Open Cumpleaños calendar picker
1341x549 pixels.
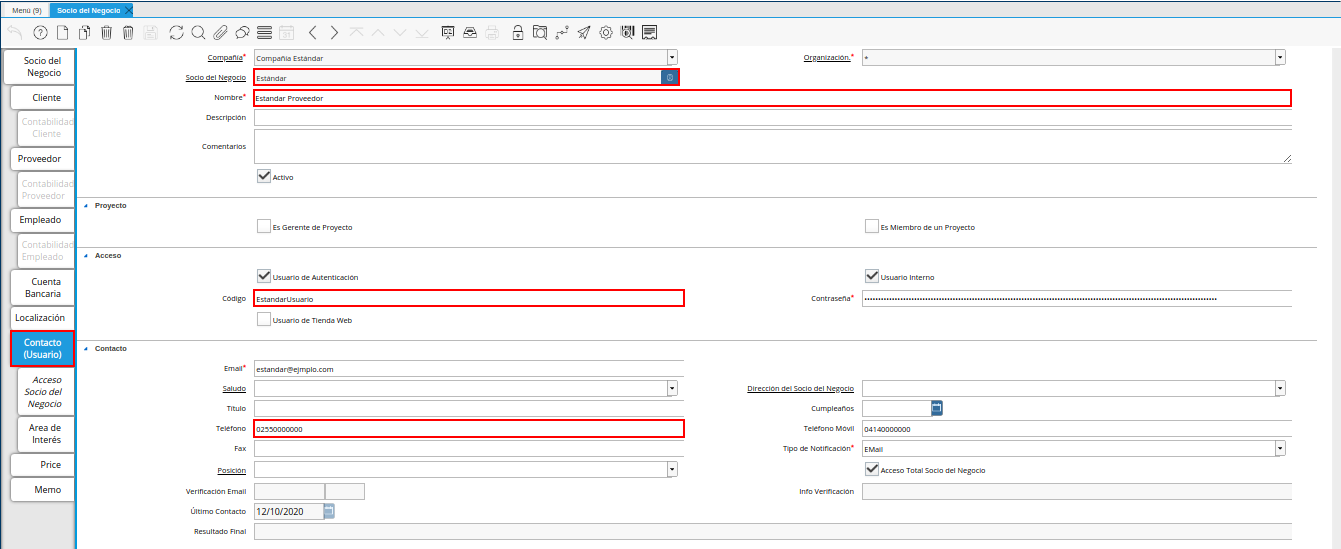[x=937, y=408]
